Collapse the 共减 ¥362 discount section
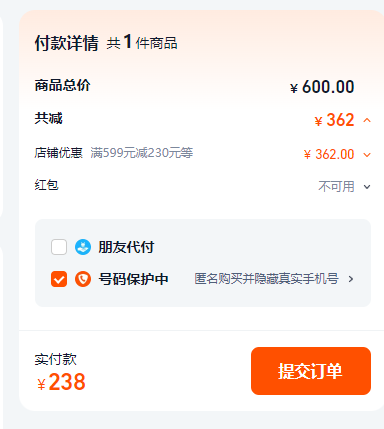384x429 pixels. coord(367,120)
